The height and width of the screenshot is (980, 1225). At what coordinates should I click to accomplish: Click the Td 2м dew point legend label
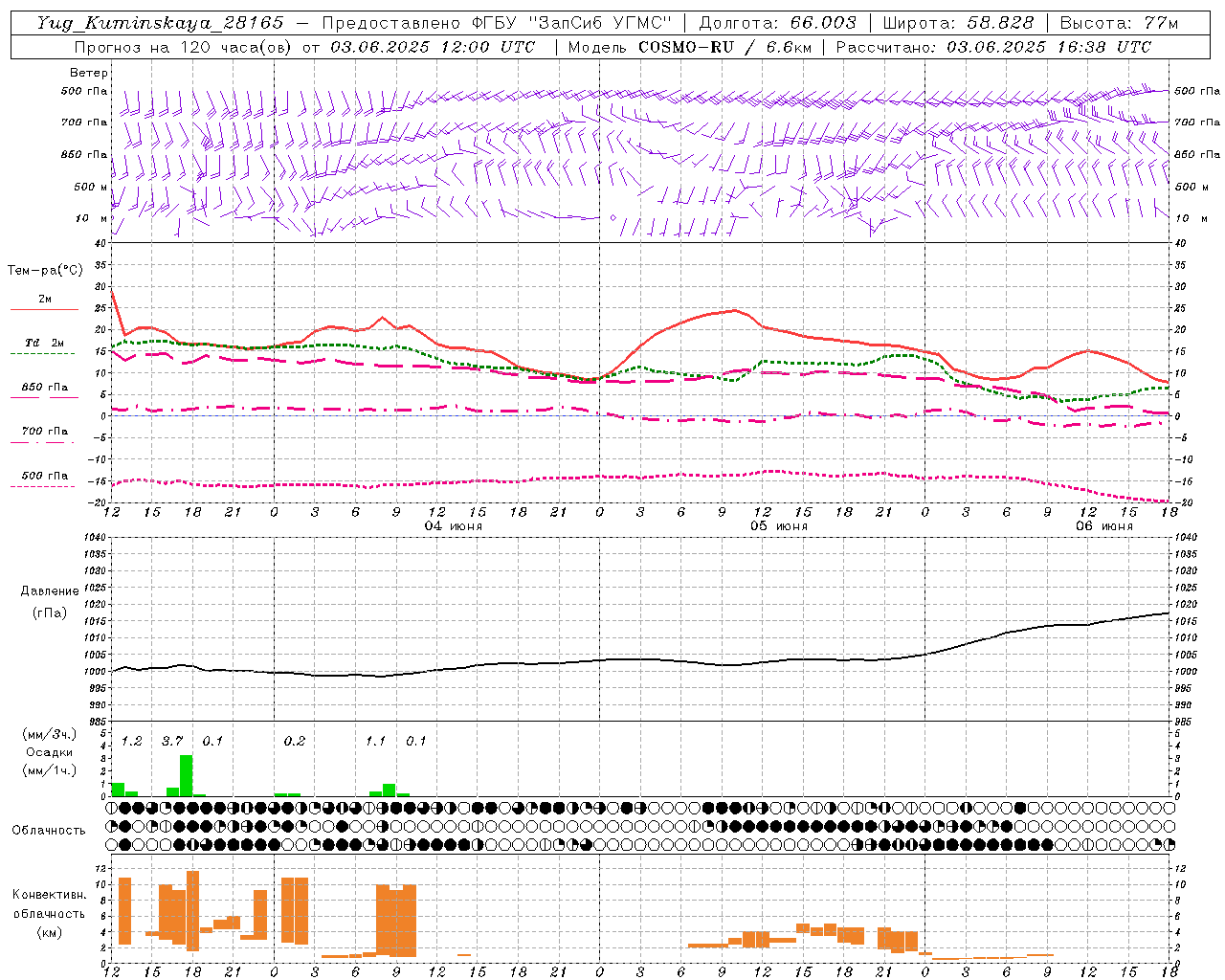(44, 343)
